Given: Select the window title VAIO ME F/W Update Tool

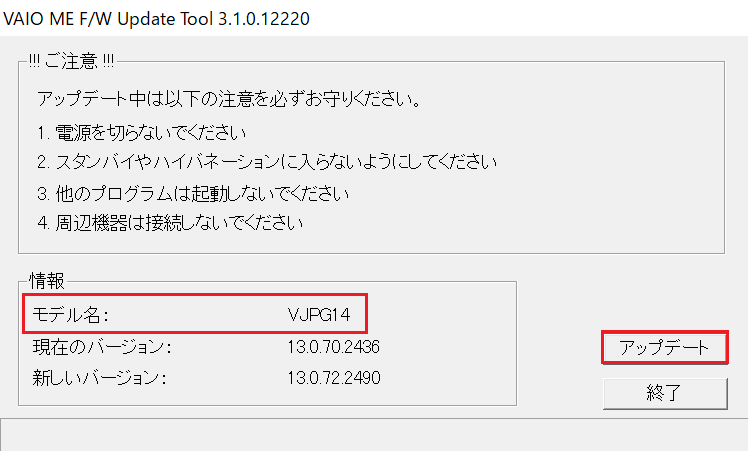Looking at the screenshot, I should (156, 19).
